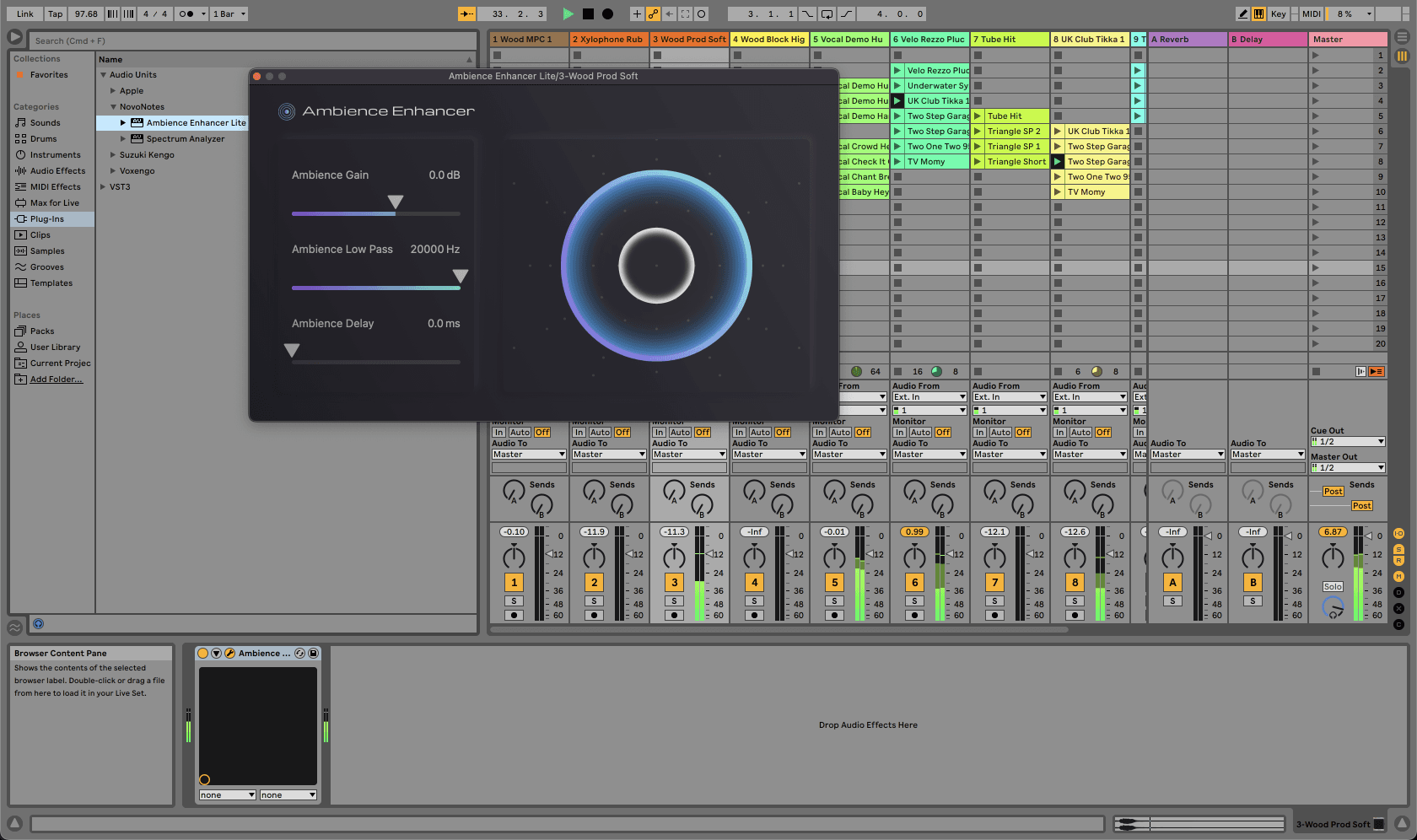Open the plug-in window via wrench icon

click(x=229, y=653)
